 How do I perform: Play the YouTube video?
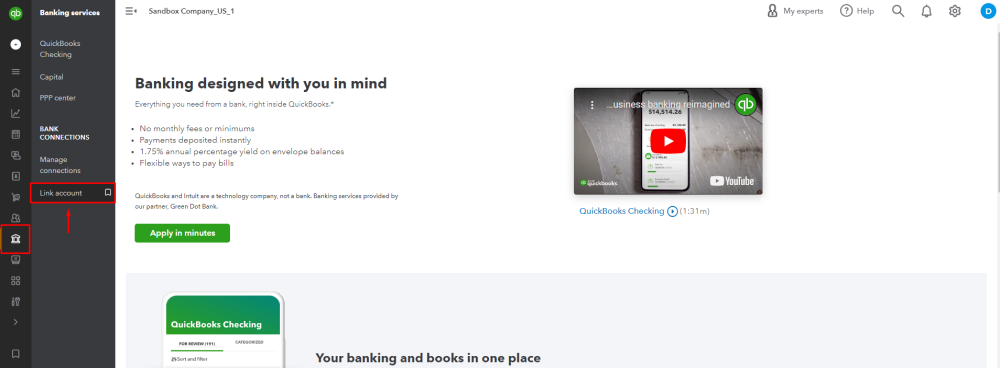point(668,141)
